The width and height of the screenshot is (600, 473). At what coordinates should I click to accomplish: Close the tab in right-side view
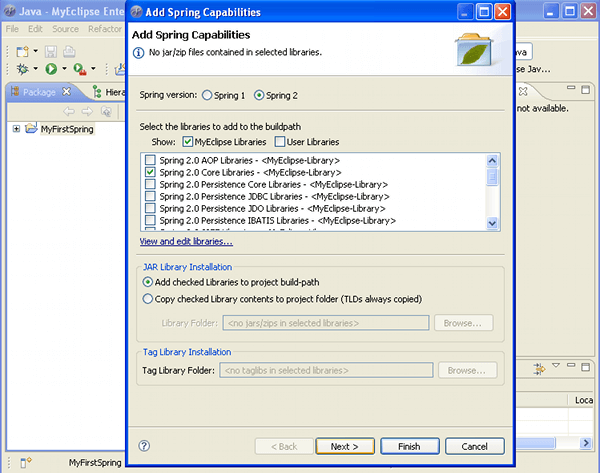coord(523,91)
